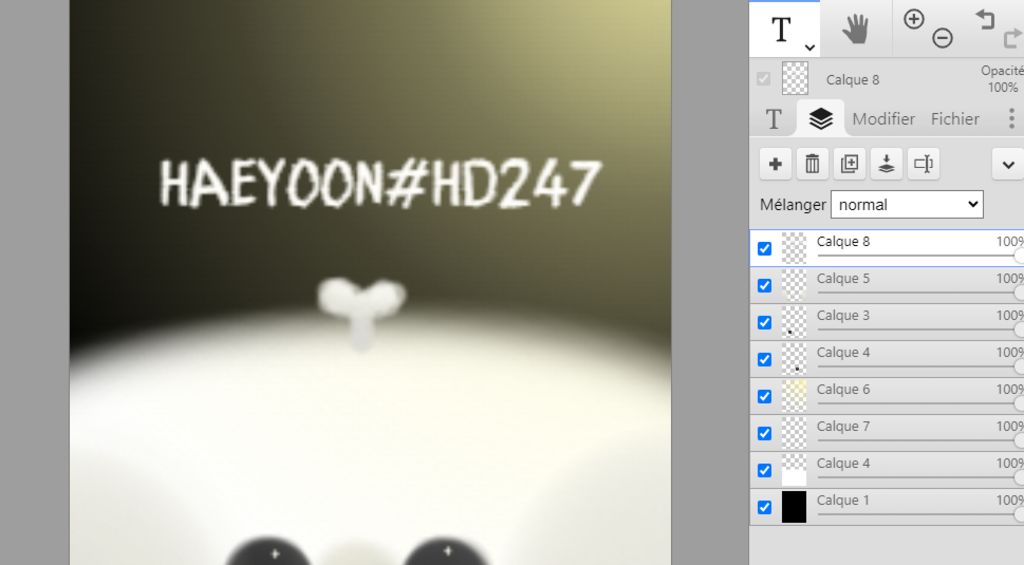Select Calque 6 yellowish layer thumbnail
Image resolution: width=1024 pixels, height=565 pixels.
click(794, 396)
